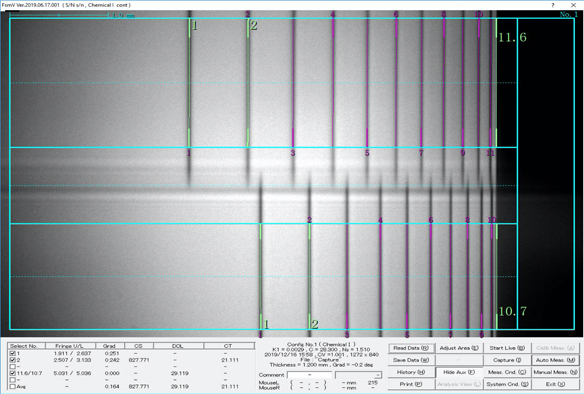Viewport: 584px width, 394px height.
Task: Open the History (H) window
Action: [411, 372]
